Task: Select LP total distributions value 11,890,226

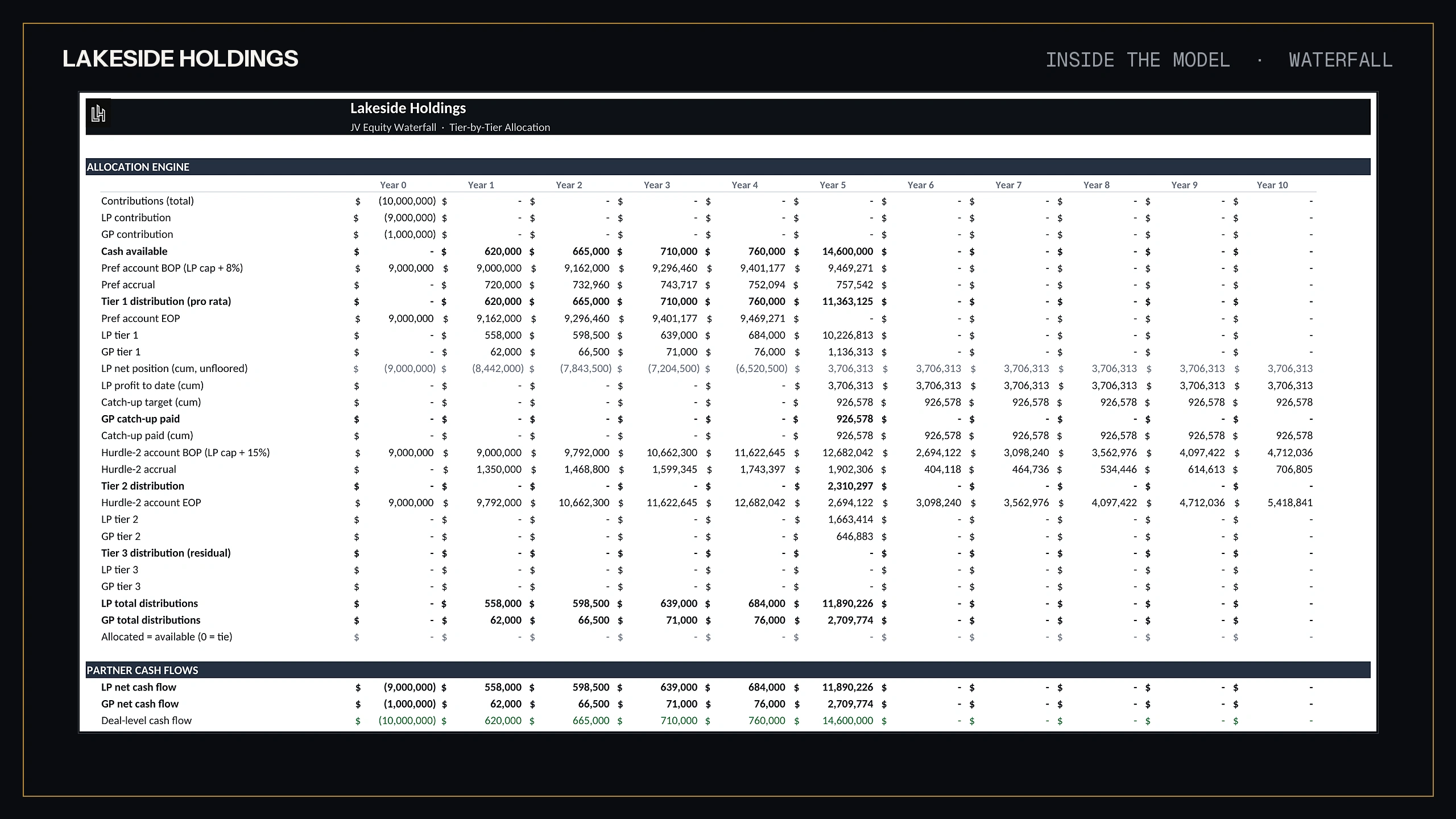Action: pyautogui.click(x=847, y=603)
